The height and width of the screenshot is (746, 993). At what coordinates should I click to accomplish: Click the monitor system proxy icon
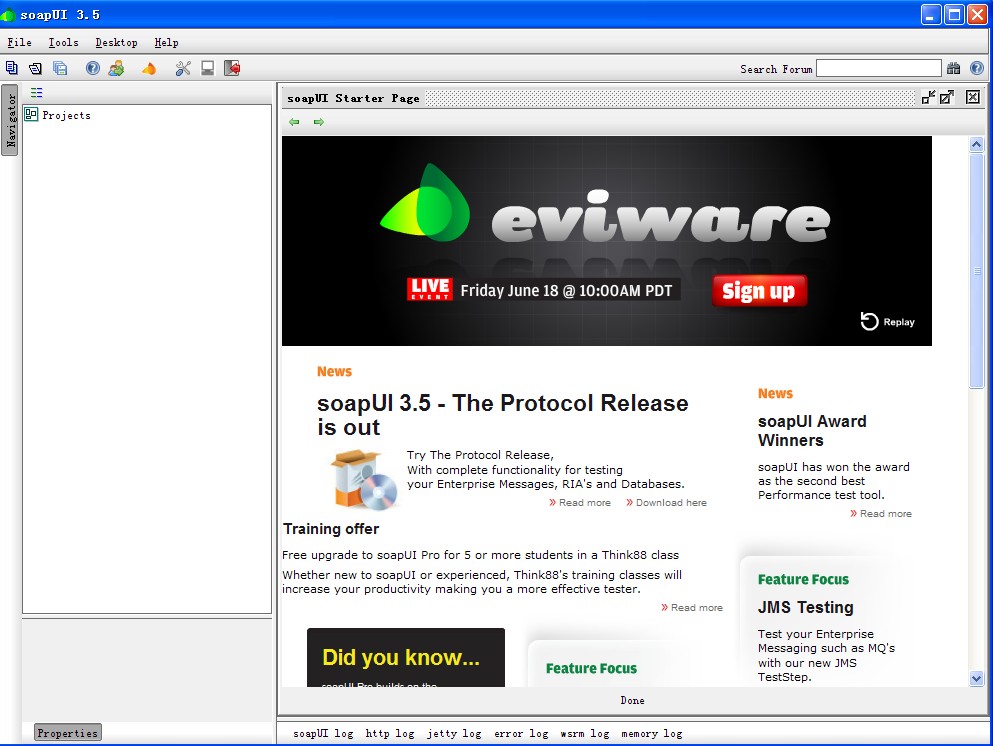[207, 68]
